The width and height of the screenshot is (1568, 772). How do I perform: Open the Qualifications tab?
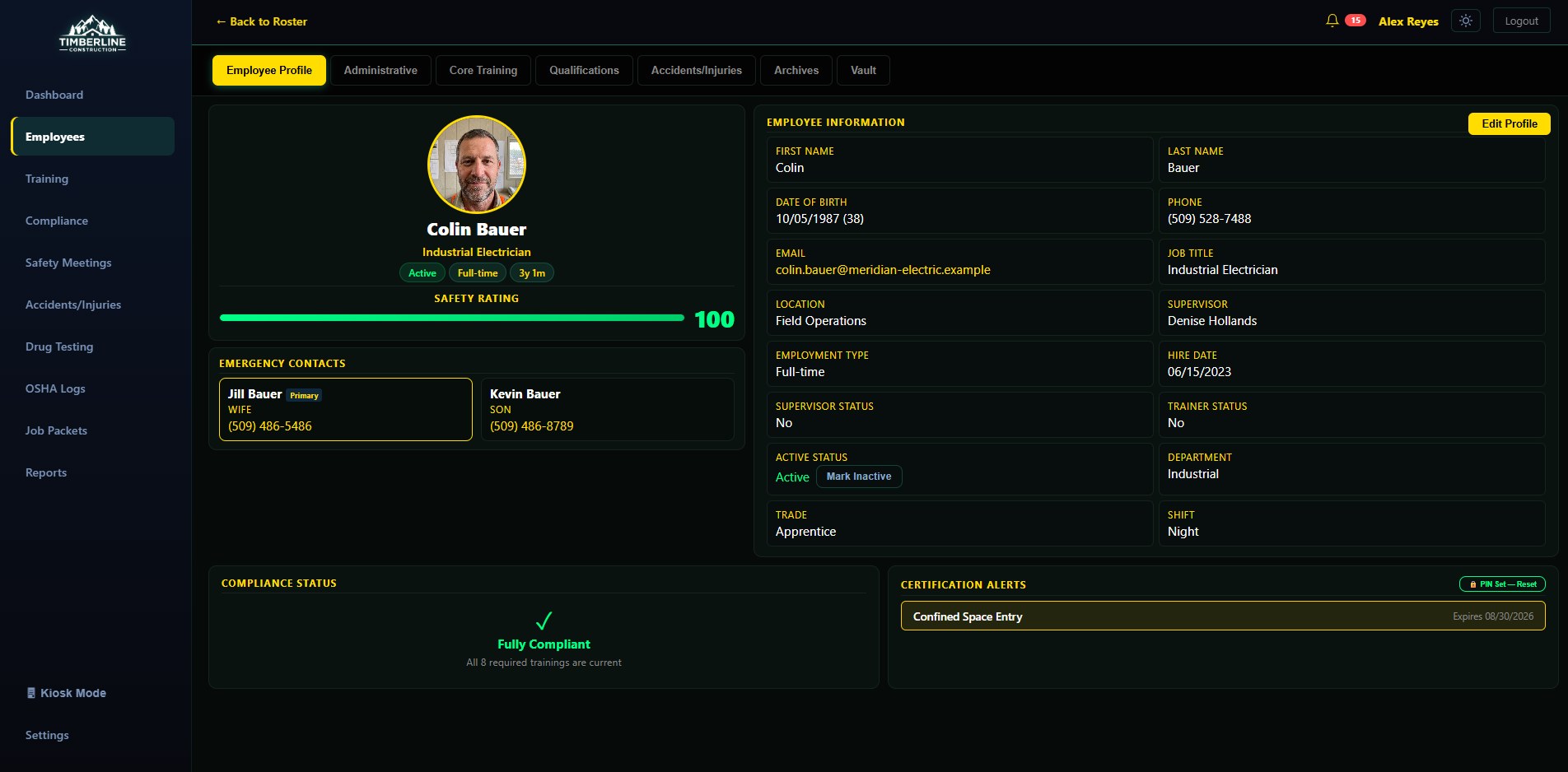(584, 70)
